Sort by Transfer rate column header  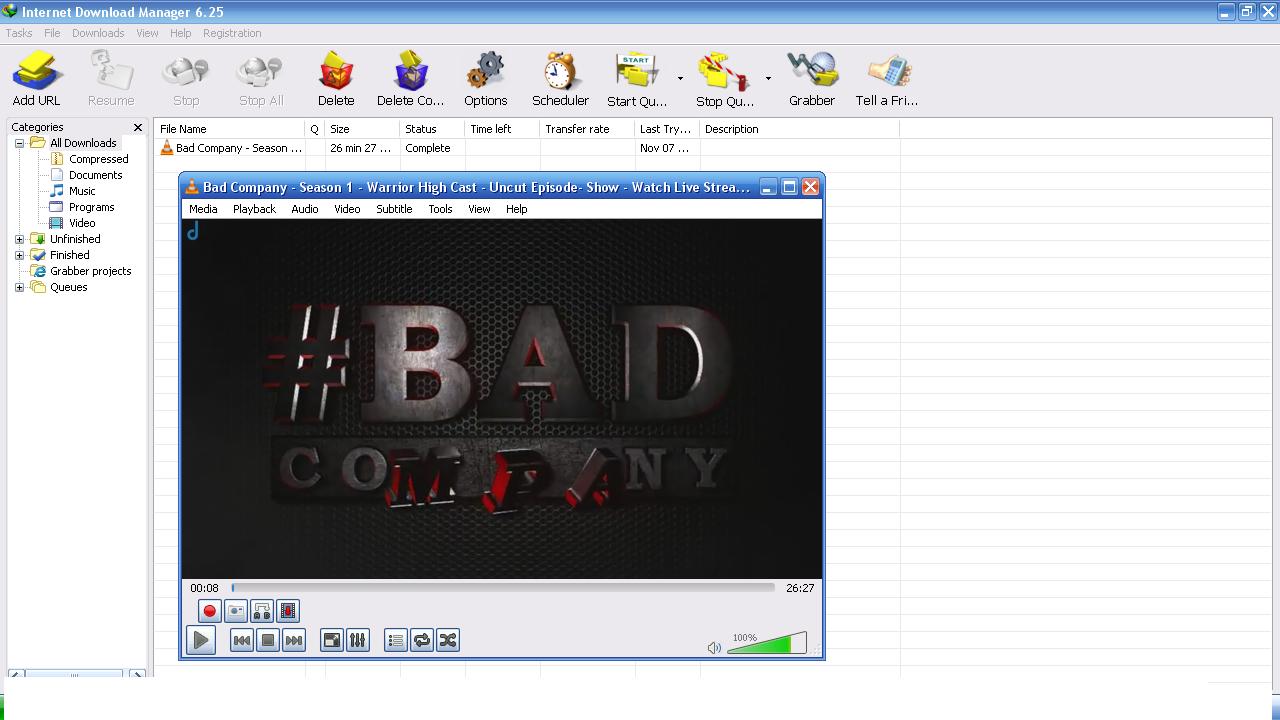click(588, 129)
